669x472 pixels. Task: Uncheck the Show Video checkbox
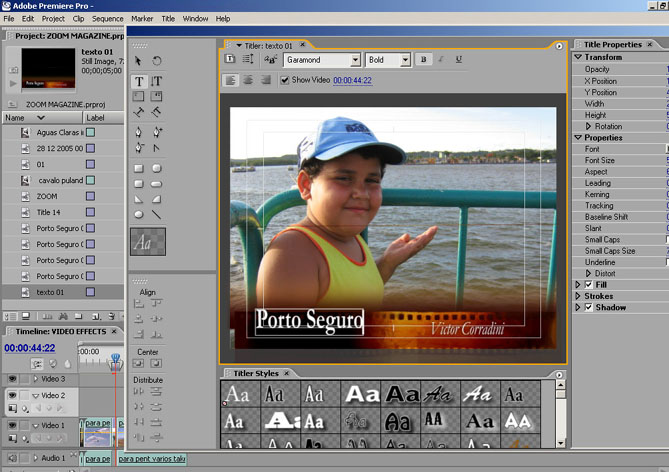coord(285,80)
